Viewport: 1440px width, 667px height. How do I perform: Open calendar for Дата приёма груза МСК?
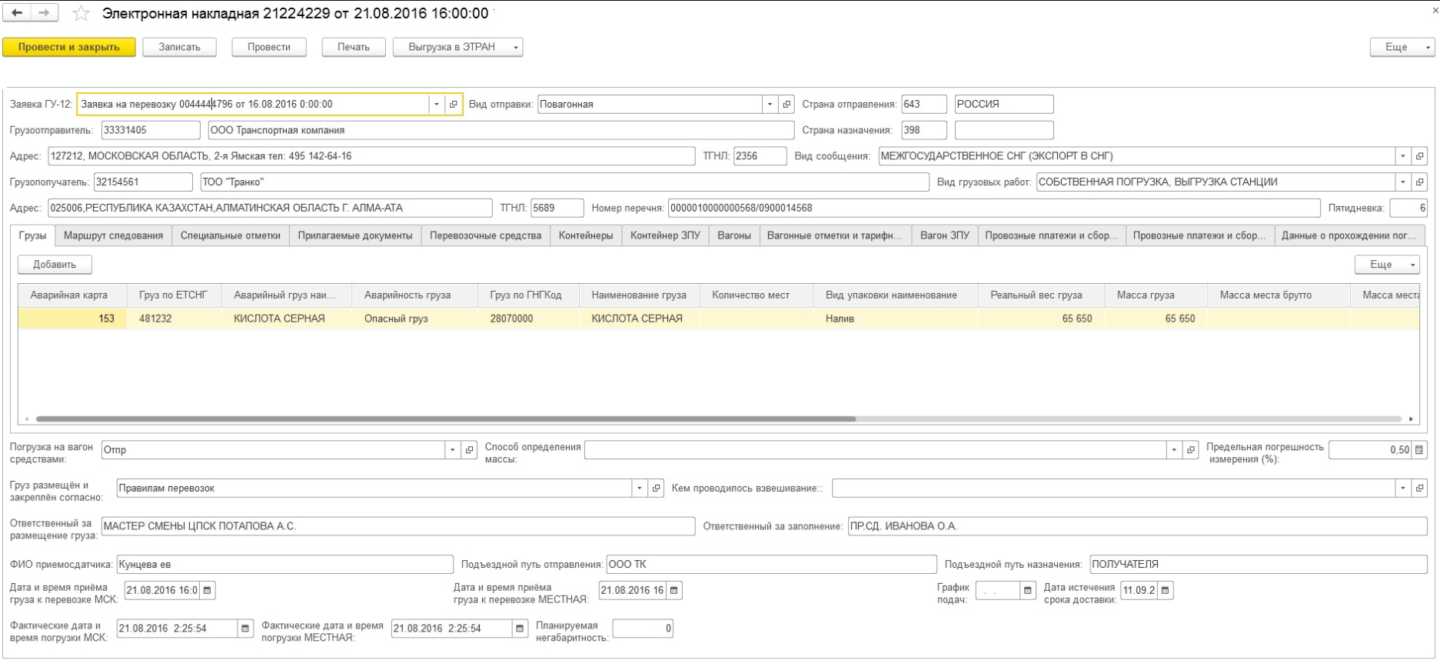pos(207,590)
